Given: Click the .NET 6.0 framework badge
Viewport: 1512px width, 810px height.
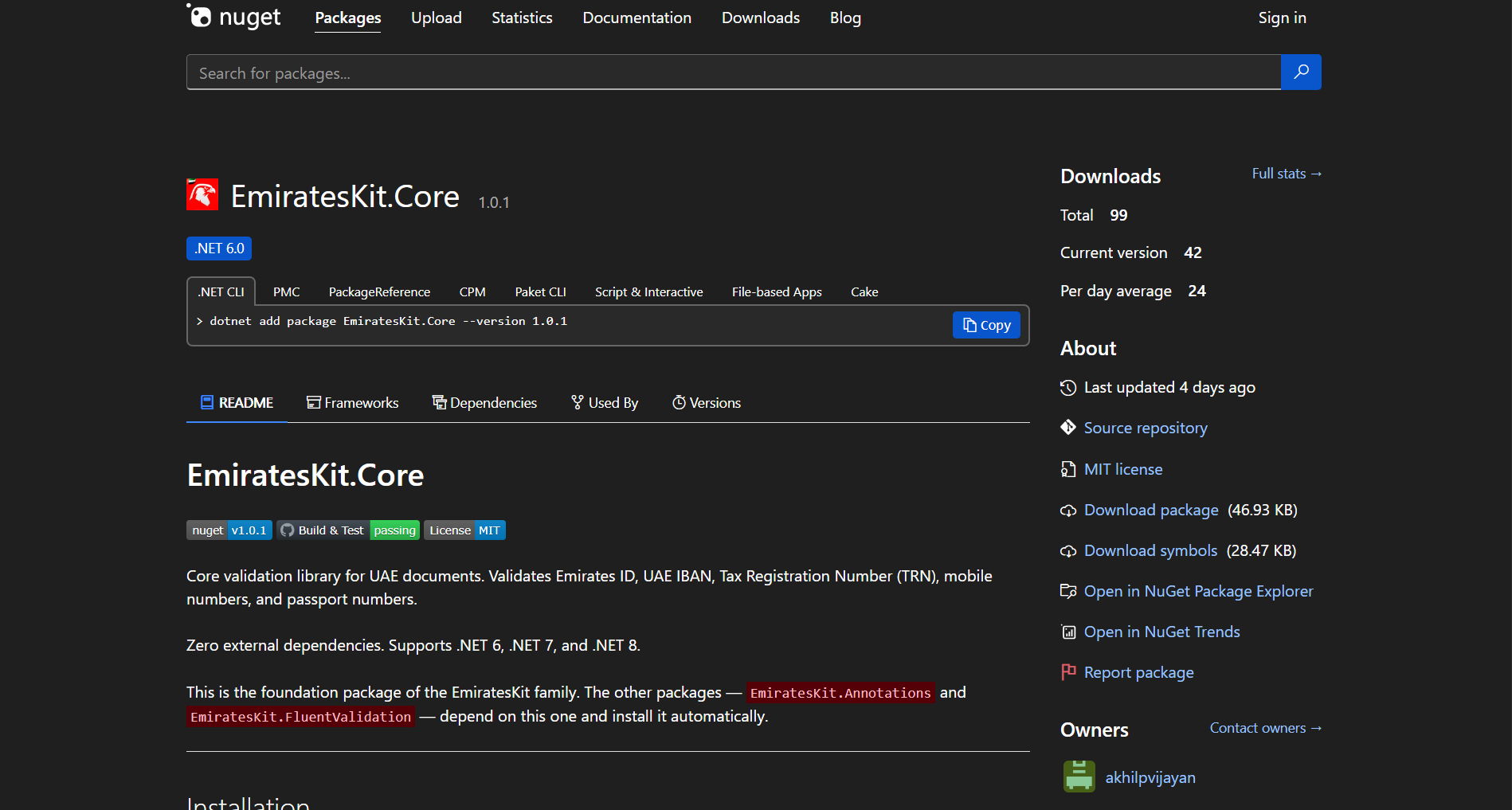Looking at the screenshot, I should tap(219, 248).
